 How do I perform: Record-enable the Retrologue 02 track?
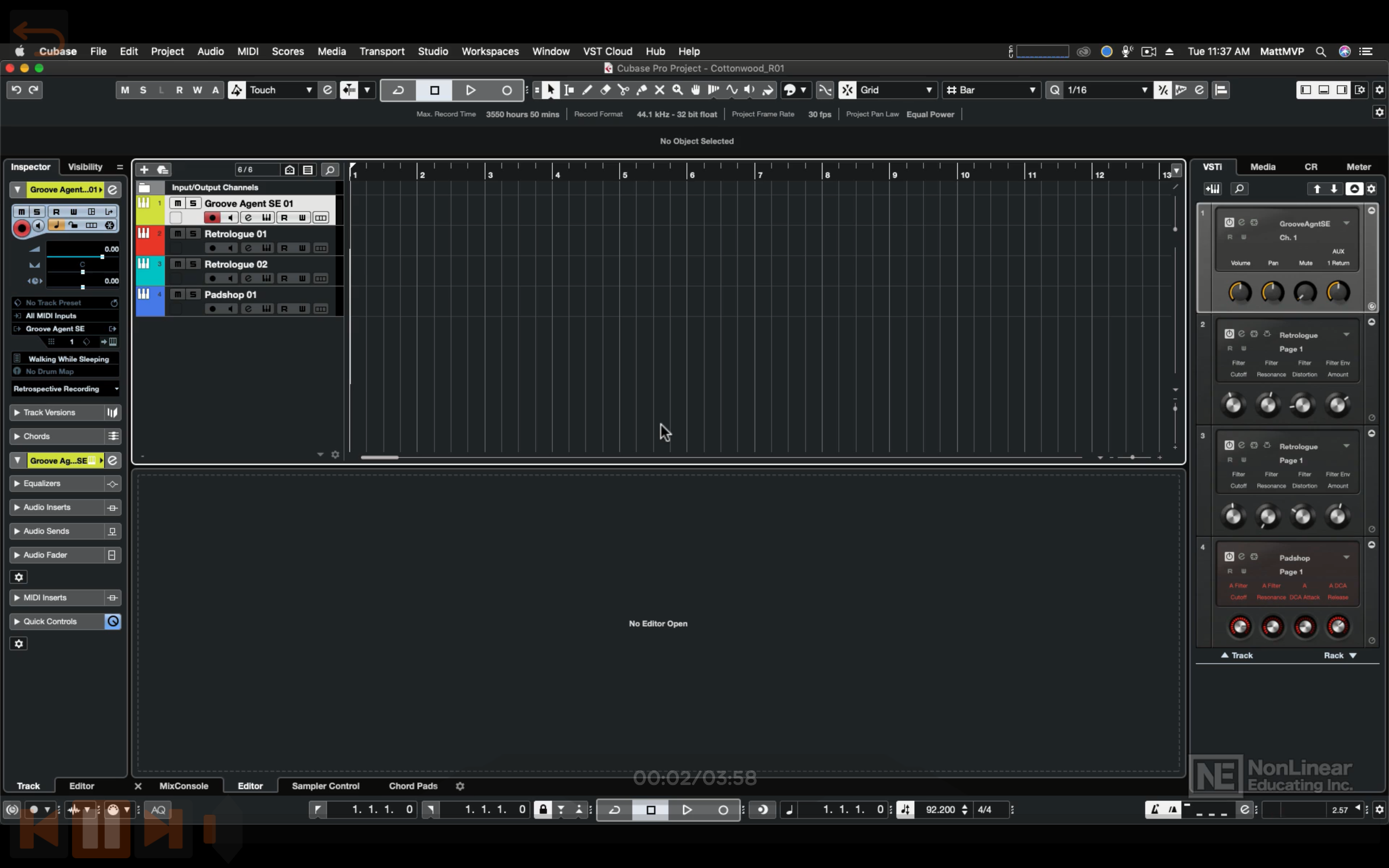[x=212, y=278]
